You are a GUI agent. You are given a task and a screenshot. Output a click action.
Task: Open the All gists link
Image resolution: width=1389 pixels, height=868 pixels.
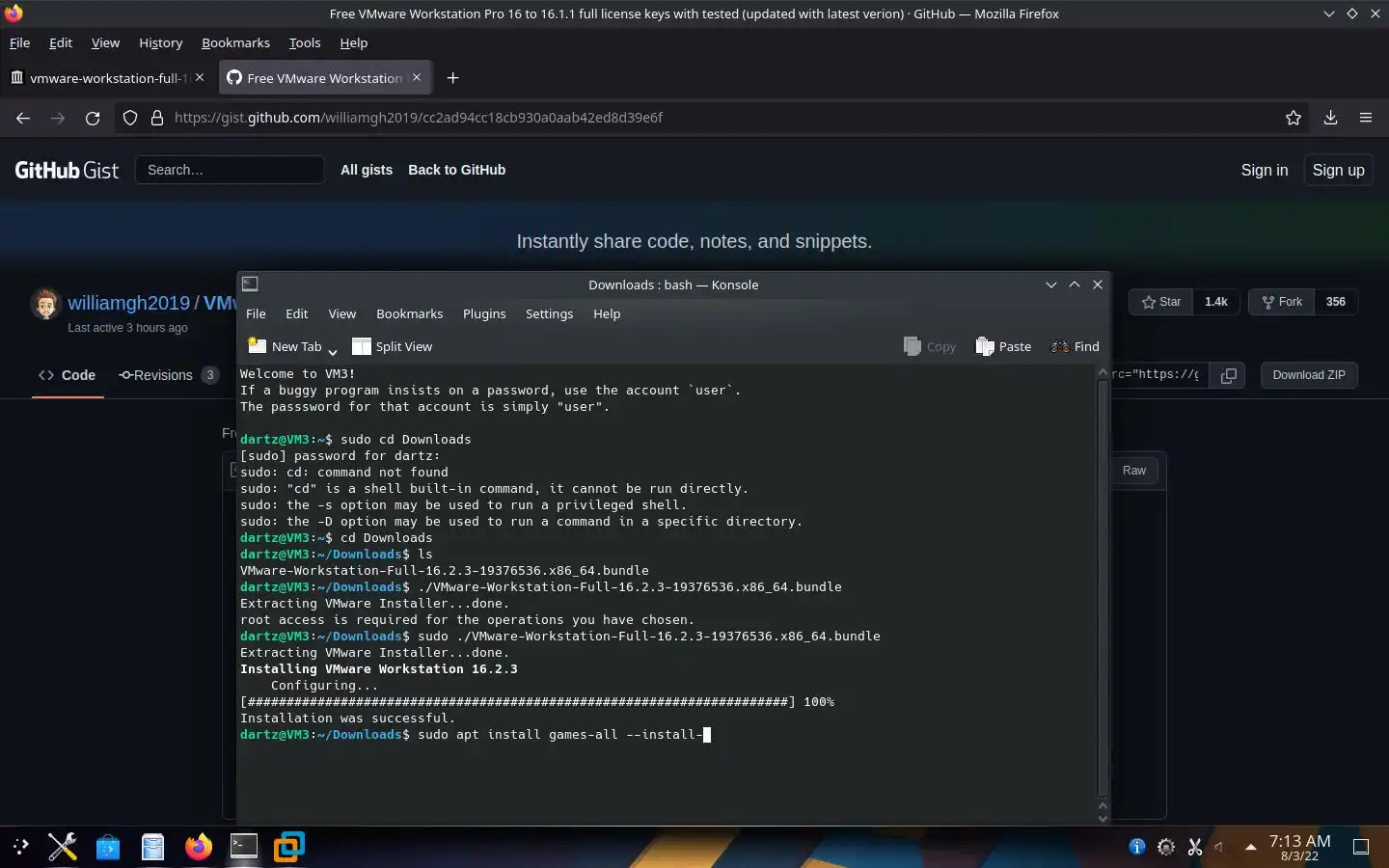367,170
